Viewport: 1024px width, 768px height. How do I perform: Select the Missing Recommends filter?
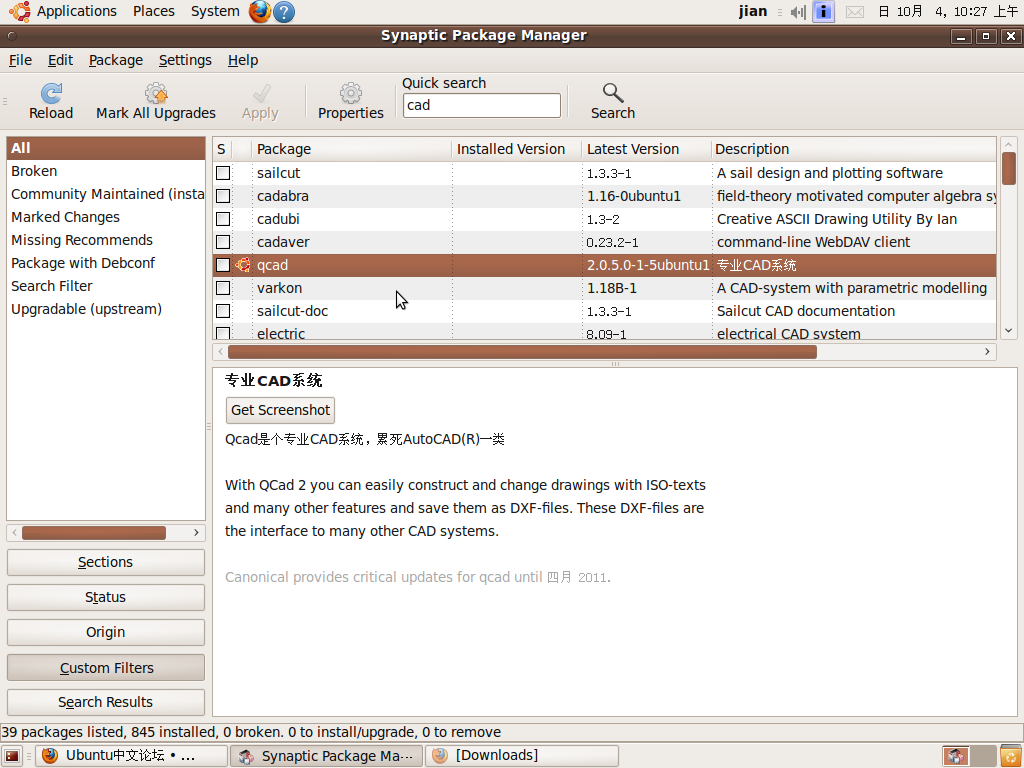pyautogui.click(x=106, y=240)
